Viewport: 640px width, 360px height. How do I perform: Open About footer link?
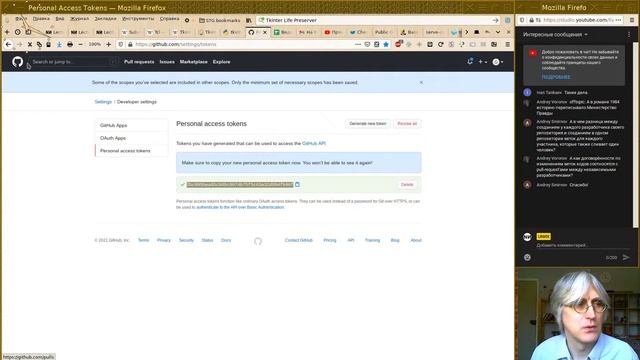pos(416,240)
